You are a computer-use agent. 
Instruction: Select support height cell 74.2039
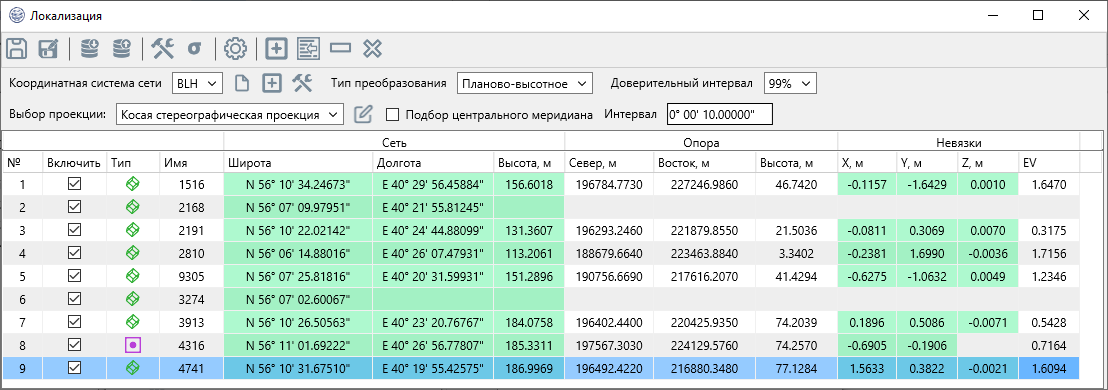coord(796,322)
